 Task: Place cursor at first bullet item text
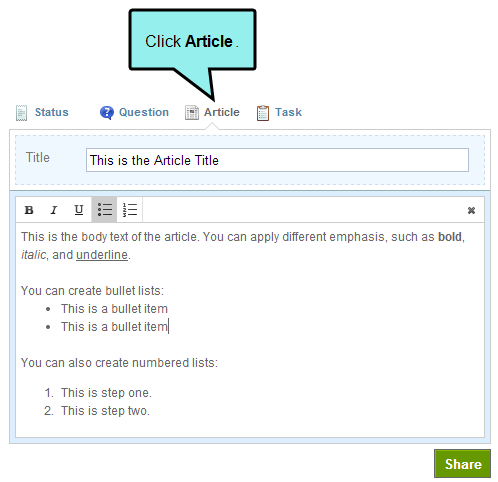pyautogui.click(x=114, y=309)
